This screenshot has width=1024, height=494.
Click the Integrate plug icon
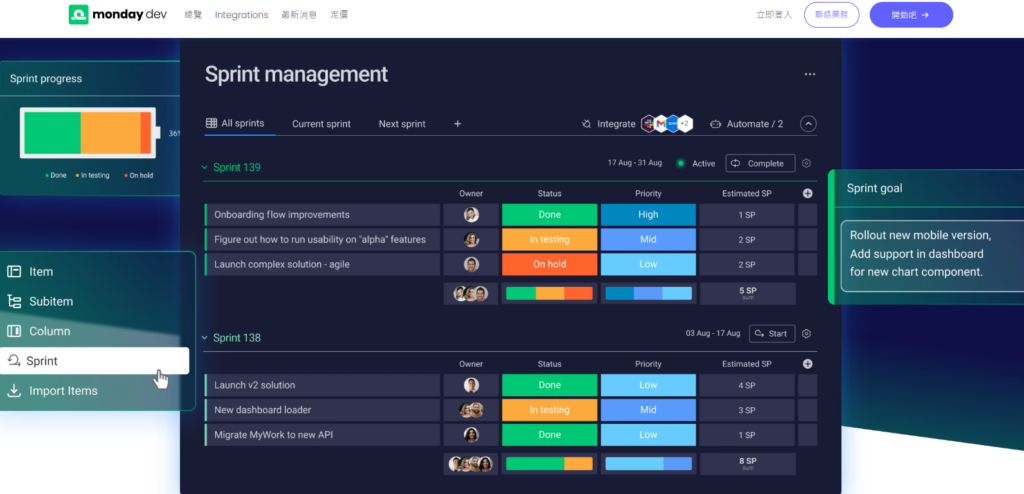pyautogui.click(x=586, y=124)
